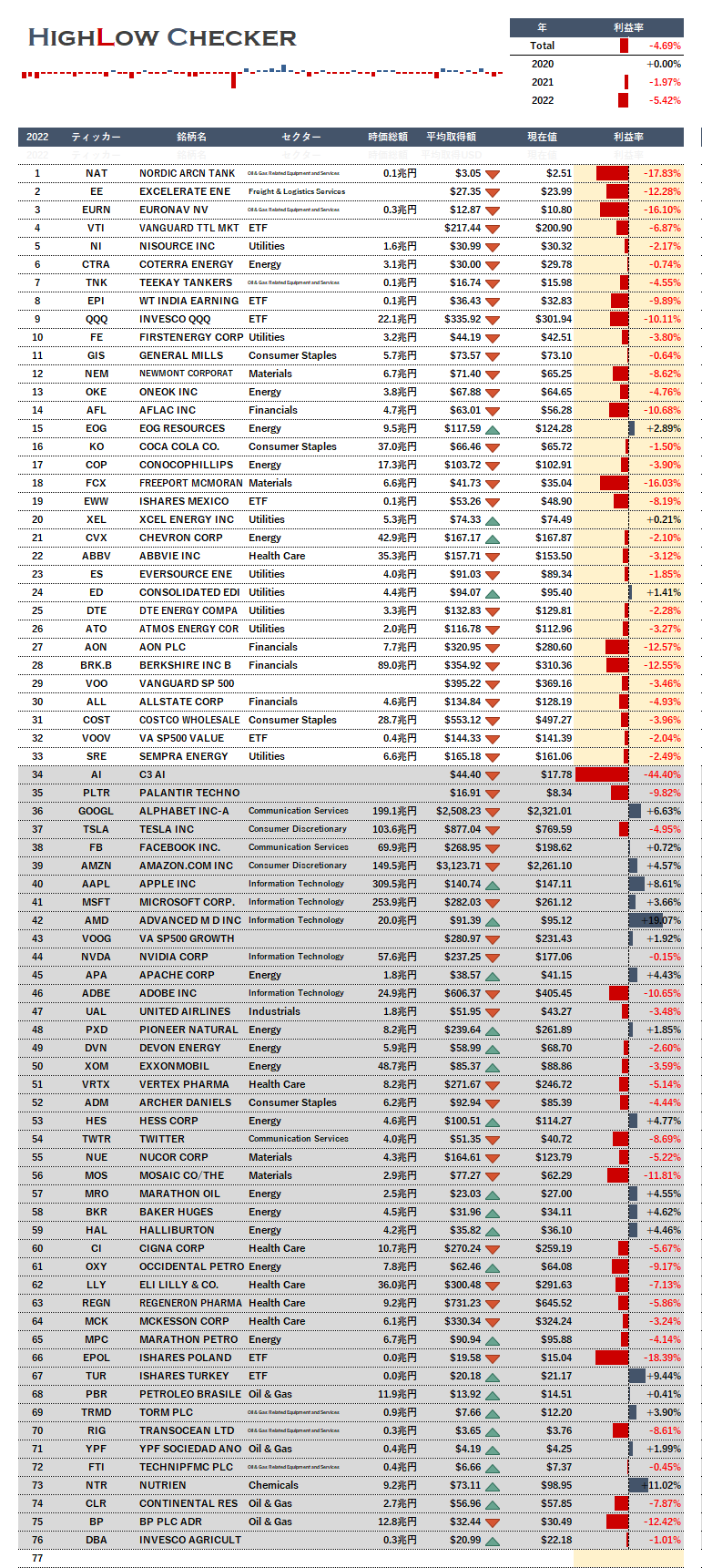The width and height of the screenshot is (702, 1568).
Task: Select the 309.5兆円 market cap cell
Action: click(x=394, y=884)
